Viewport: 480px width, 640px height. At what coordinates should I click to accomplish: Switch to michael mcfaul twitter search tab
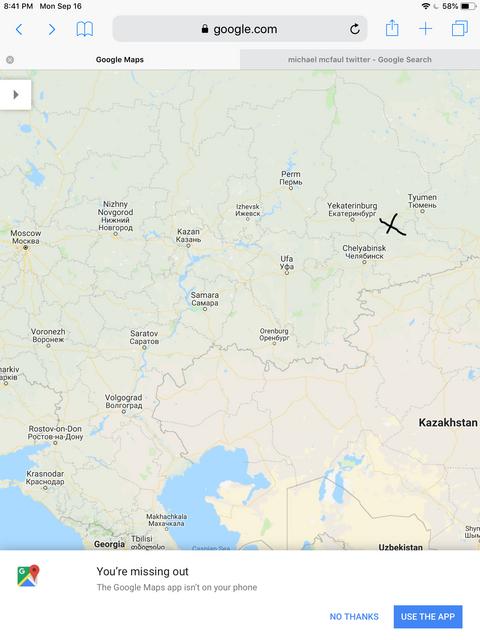pyautogui.click(x=360, y=60)
